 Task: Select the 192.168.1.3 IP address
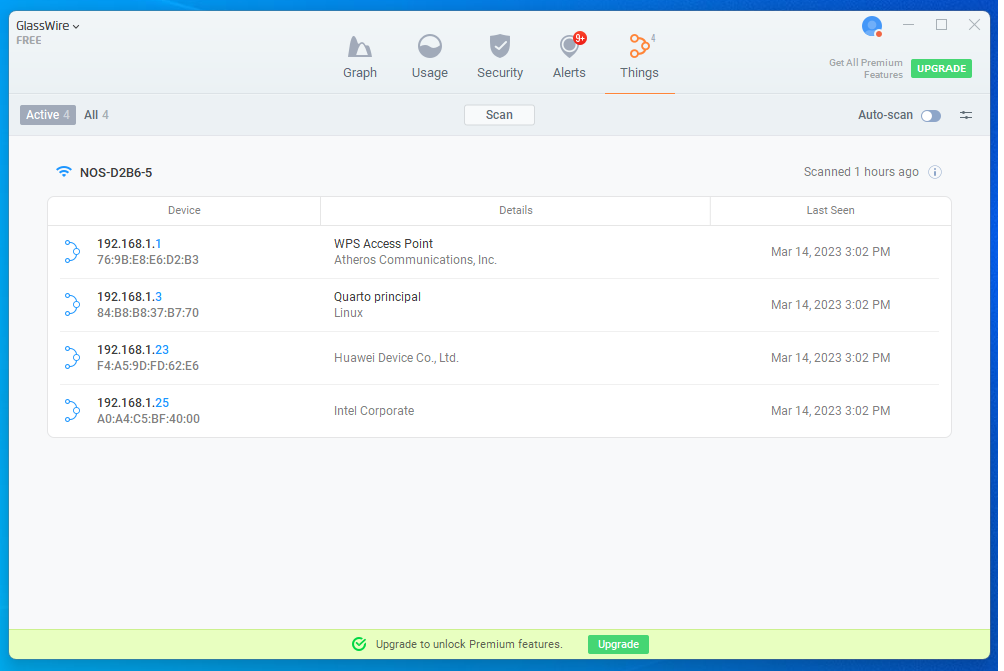point(129,297)
